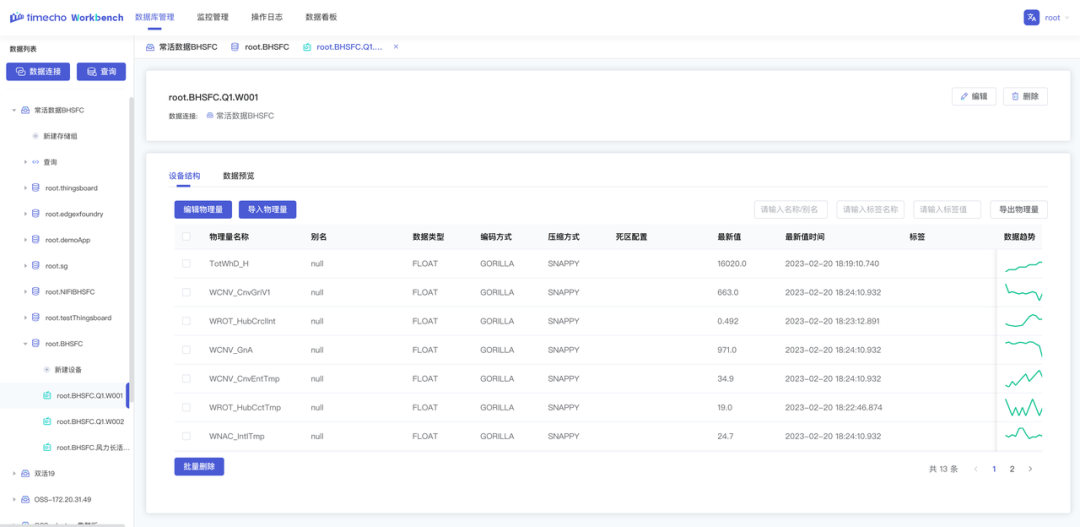The image size is (1080, 527).
Task: Expand the root.demoApp node
Action: click(25, 240)
